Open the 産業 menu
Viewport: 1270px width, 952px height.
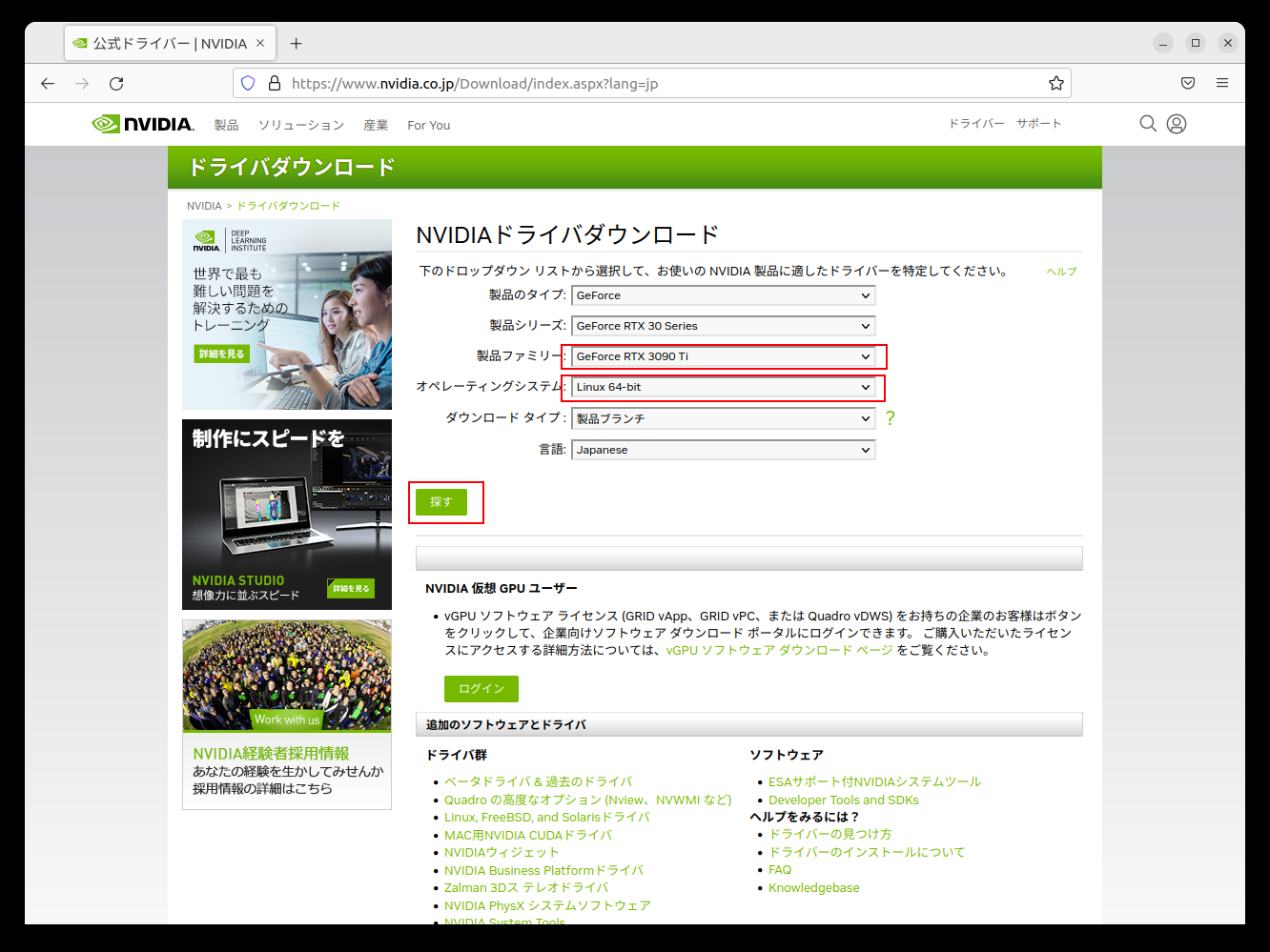tap(376, 125)
